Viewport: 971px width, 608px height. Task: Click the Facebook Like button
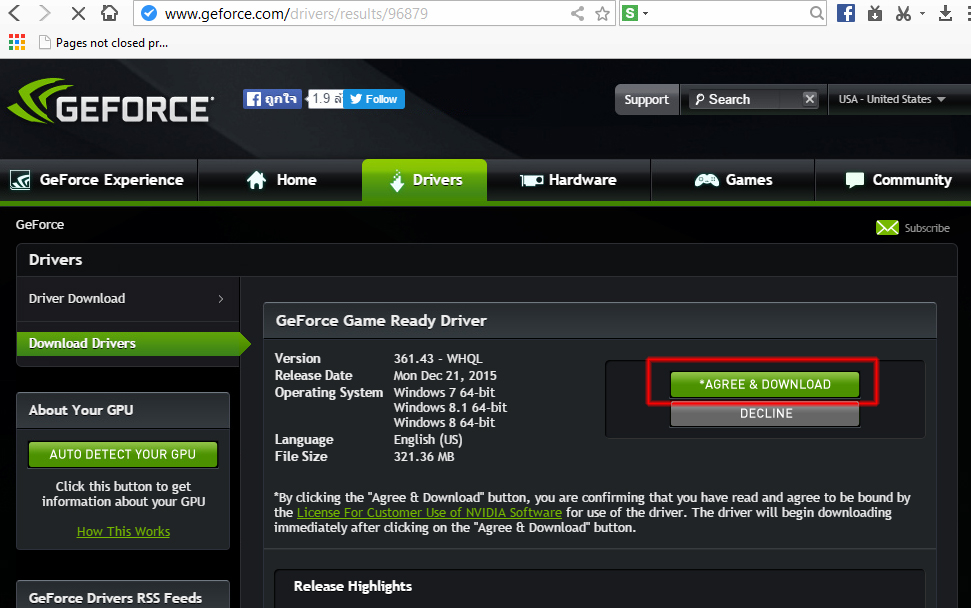(x=272, y=99)
